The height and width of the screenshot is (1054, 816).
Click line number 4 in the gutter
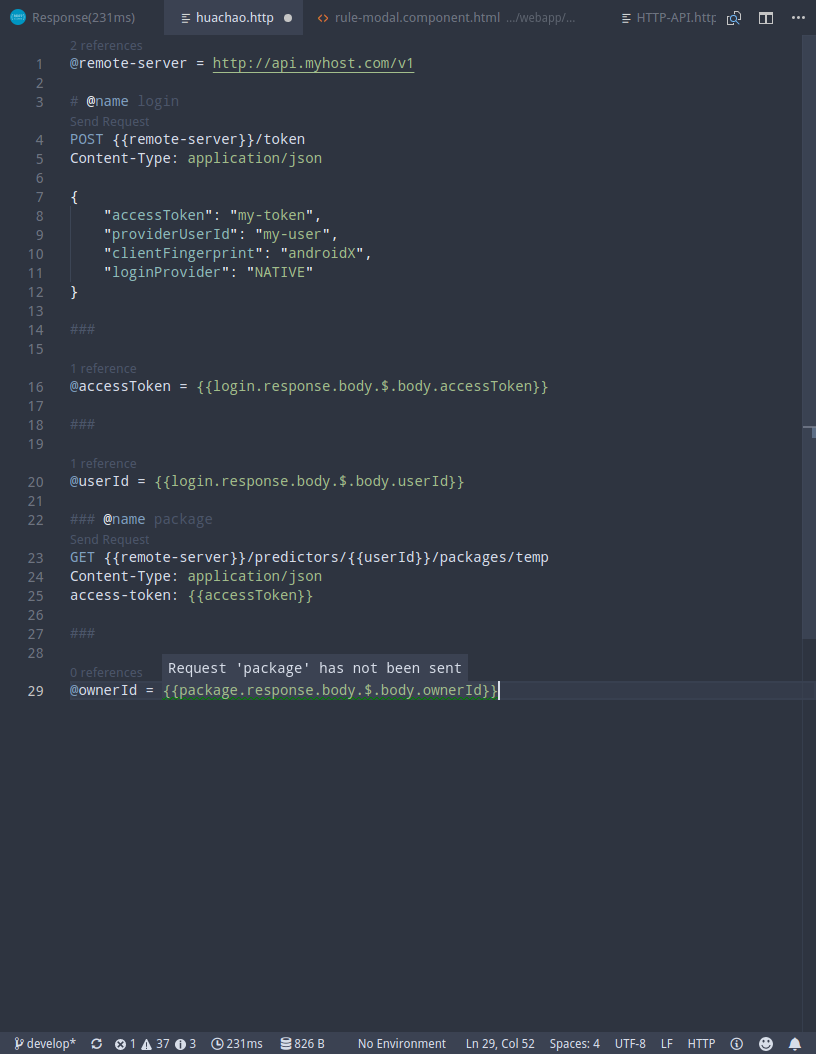pyautogui.click(x=40, y=140)
